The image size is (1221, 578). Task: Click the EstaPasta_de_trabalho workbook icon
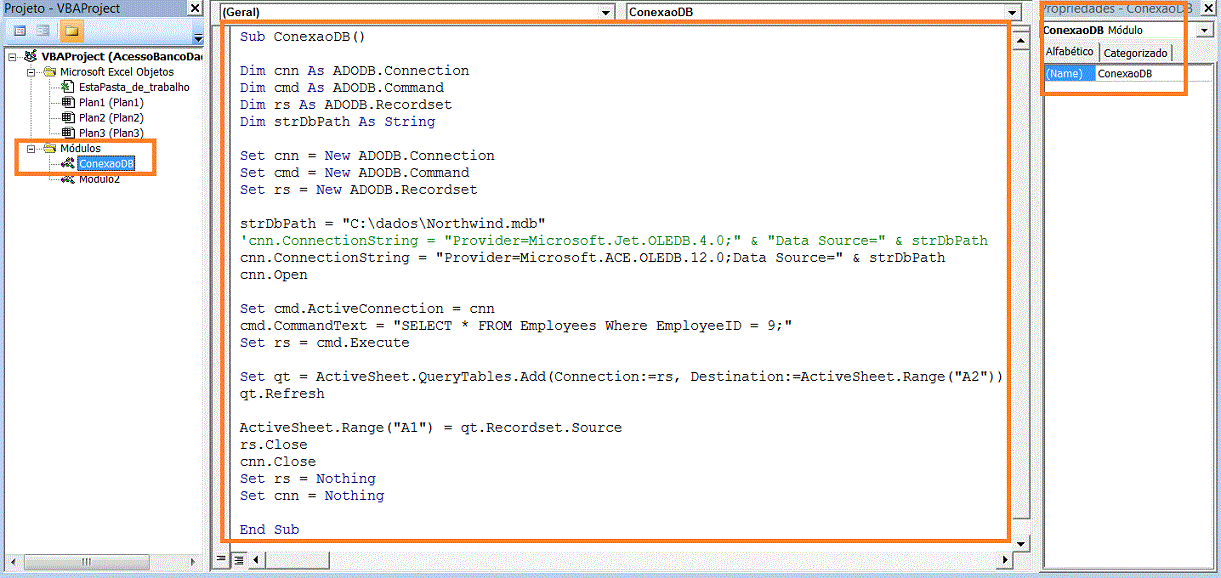tap(67, 87)
